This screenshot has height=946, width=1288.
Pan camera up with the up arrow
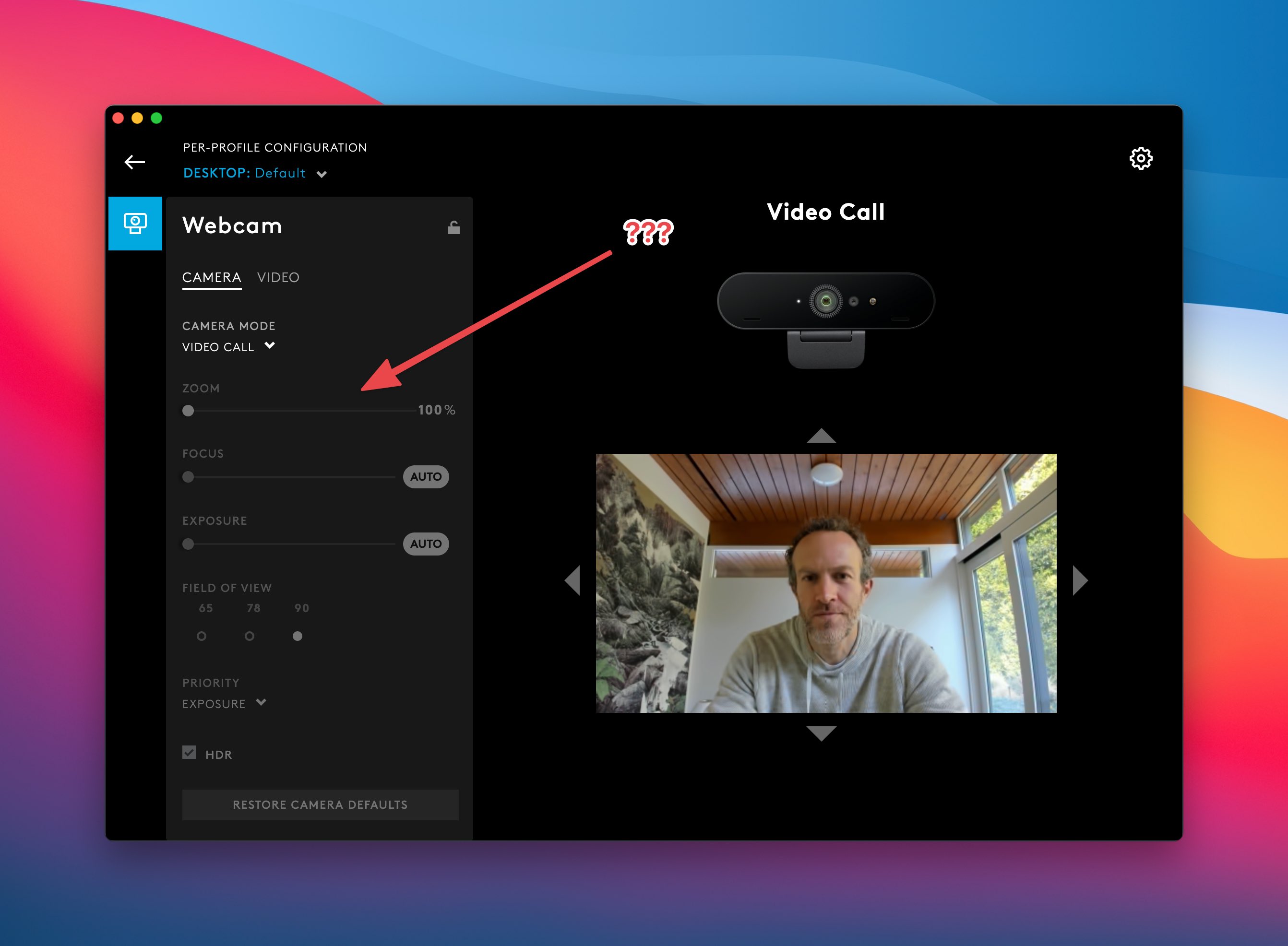pyautogui.click(x=821, y=436)
